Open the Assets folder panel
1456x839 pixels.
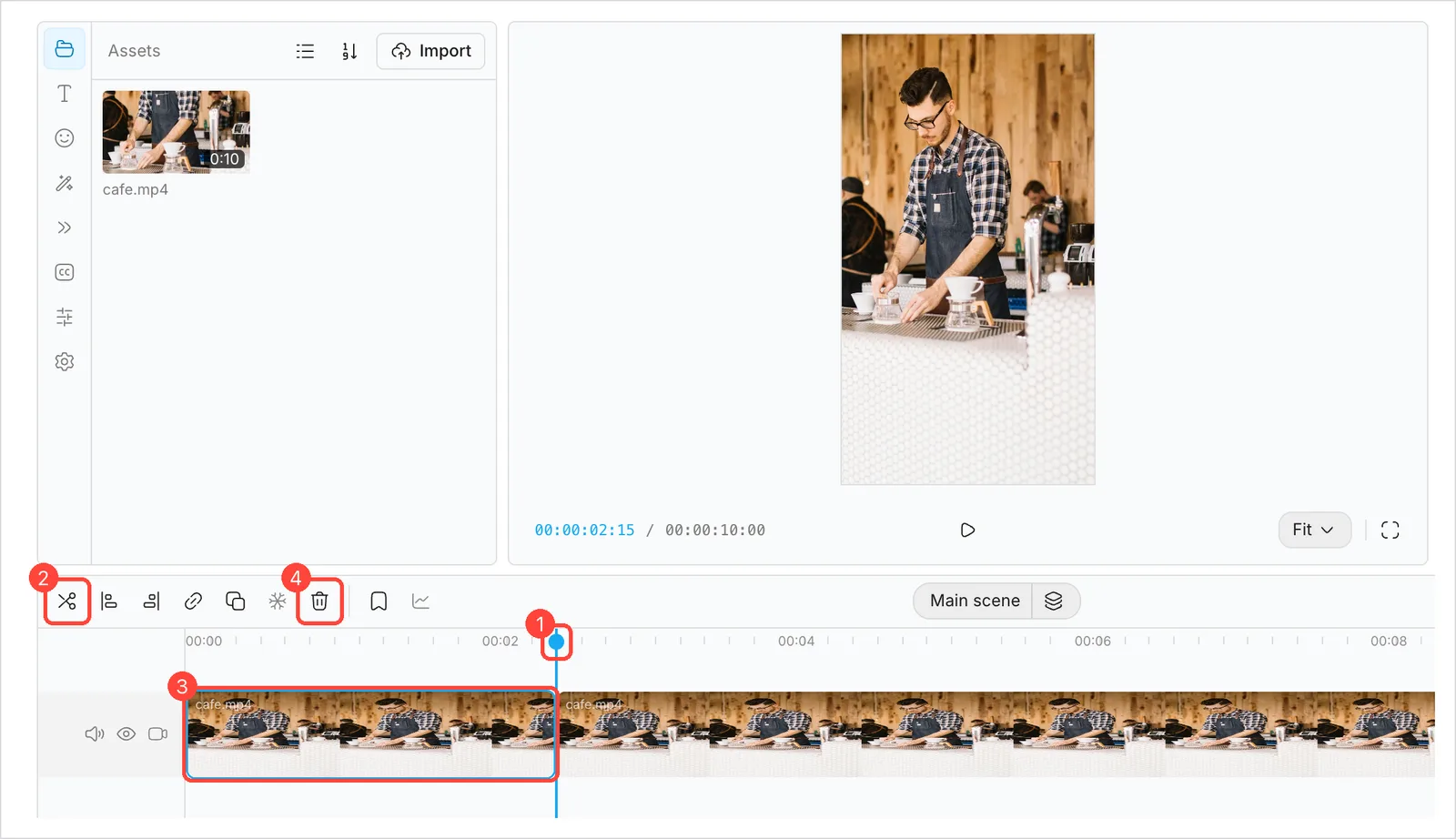click(x=65, y=49)
